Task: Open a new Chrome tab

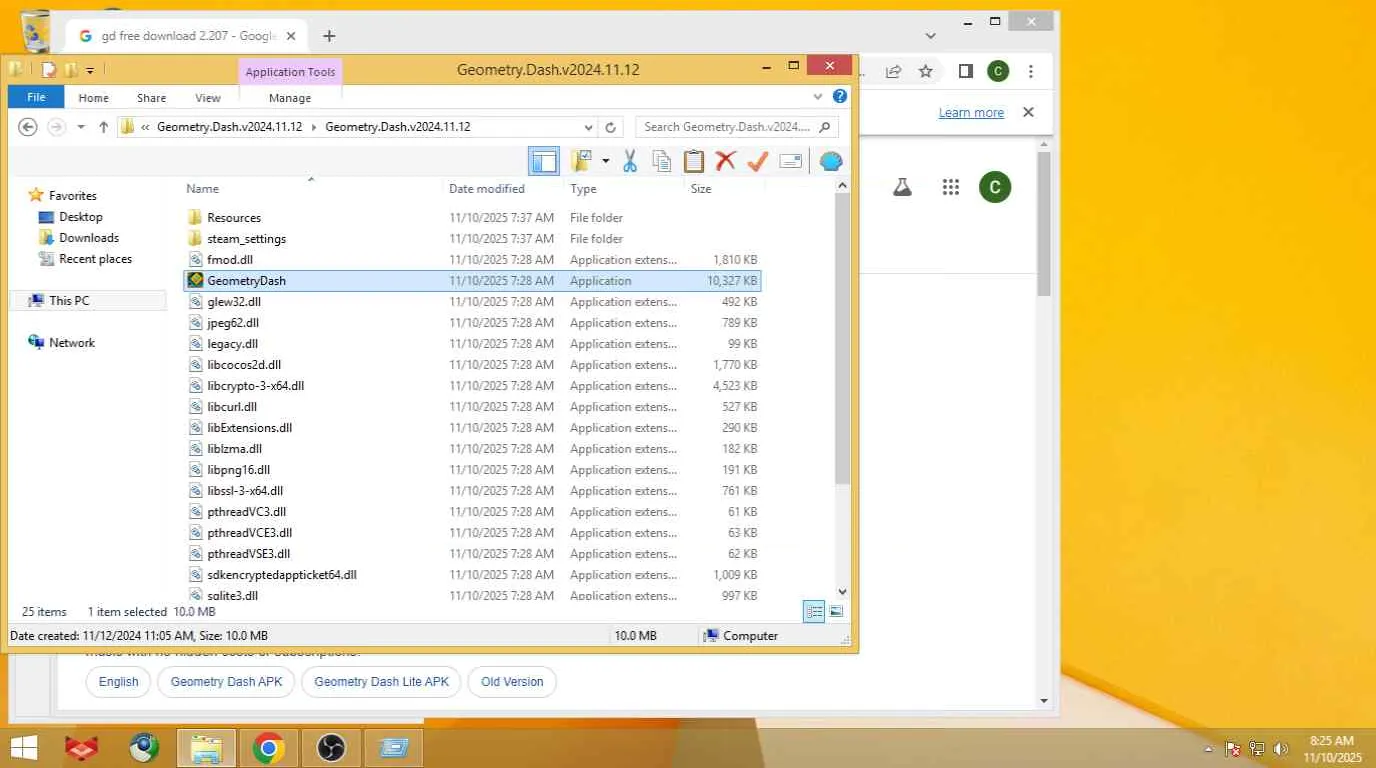Action: [329, 36]
